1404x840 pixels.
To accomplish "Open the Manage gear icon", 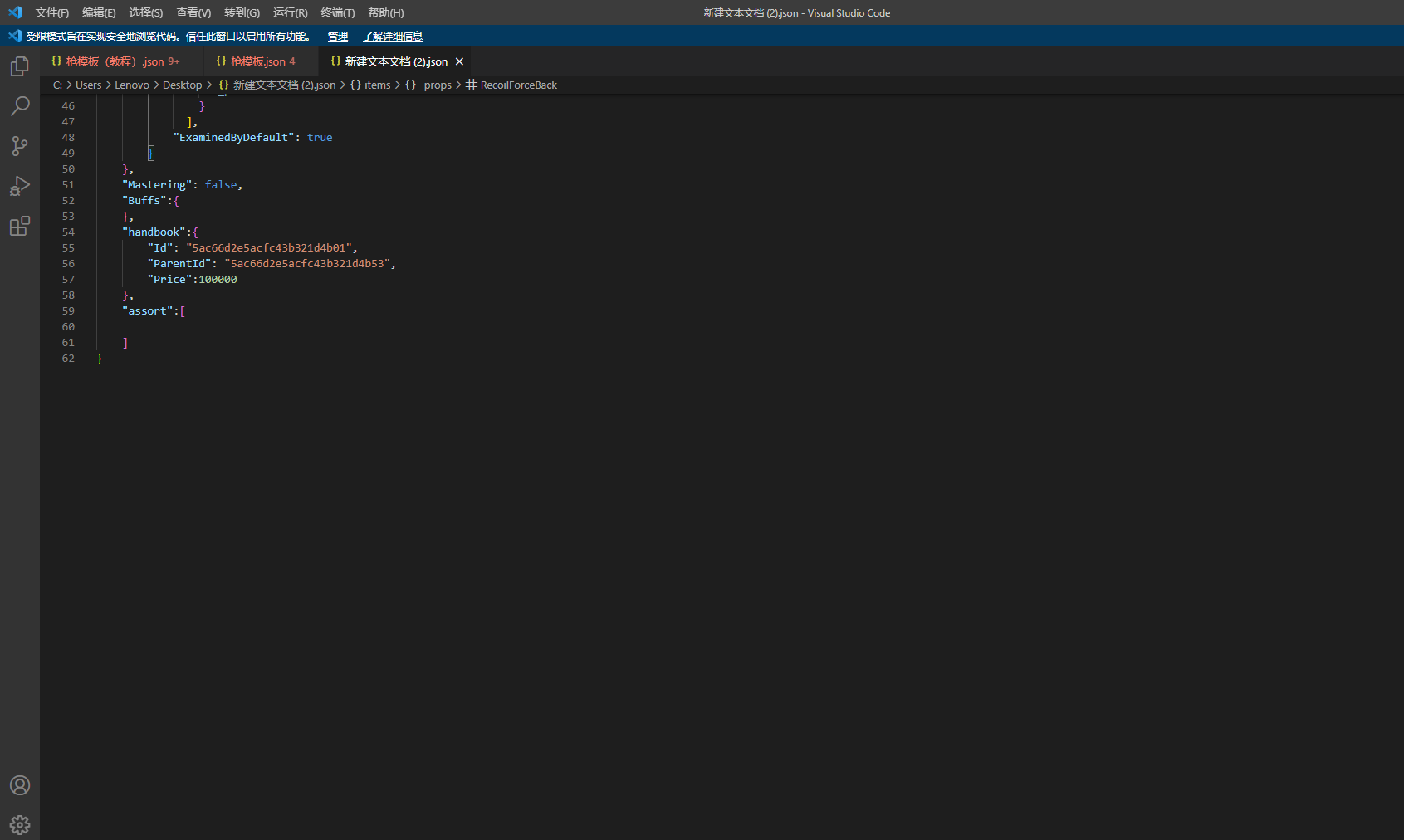I will (x=20, y=825).
